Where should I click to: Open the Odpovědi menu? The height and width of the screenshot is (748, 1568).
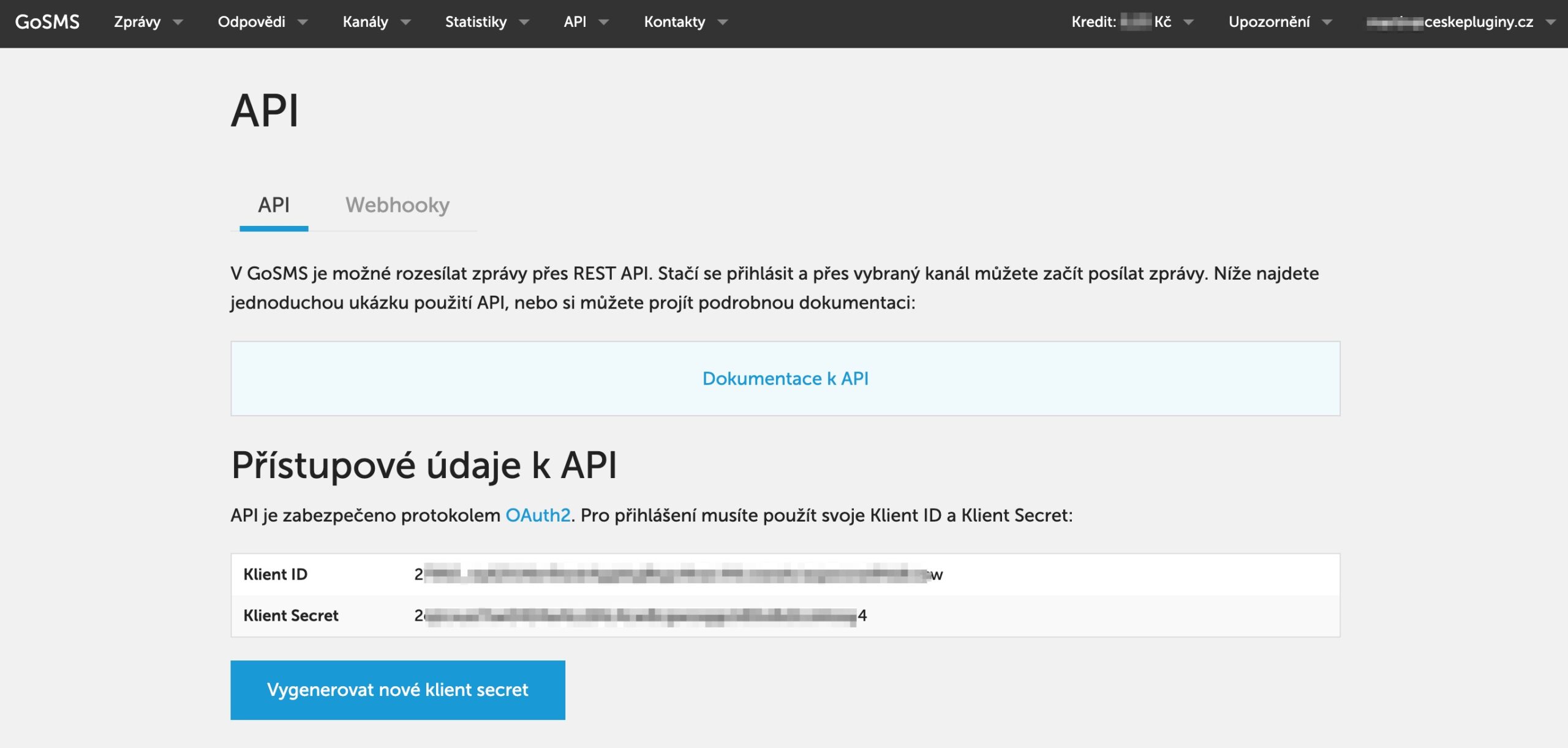251,22
